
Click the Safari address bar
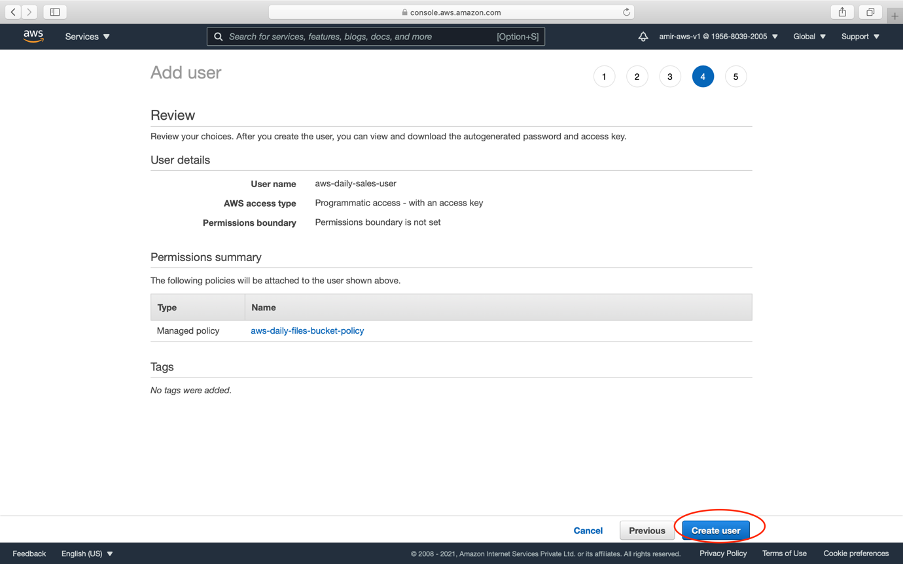click(x=451, y=12)
